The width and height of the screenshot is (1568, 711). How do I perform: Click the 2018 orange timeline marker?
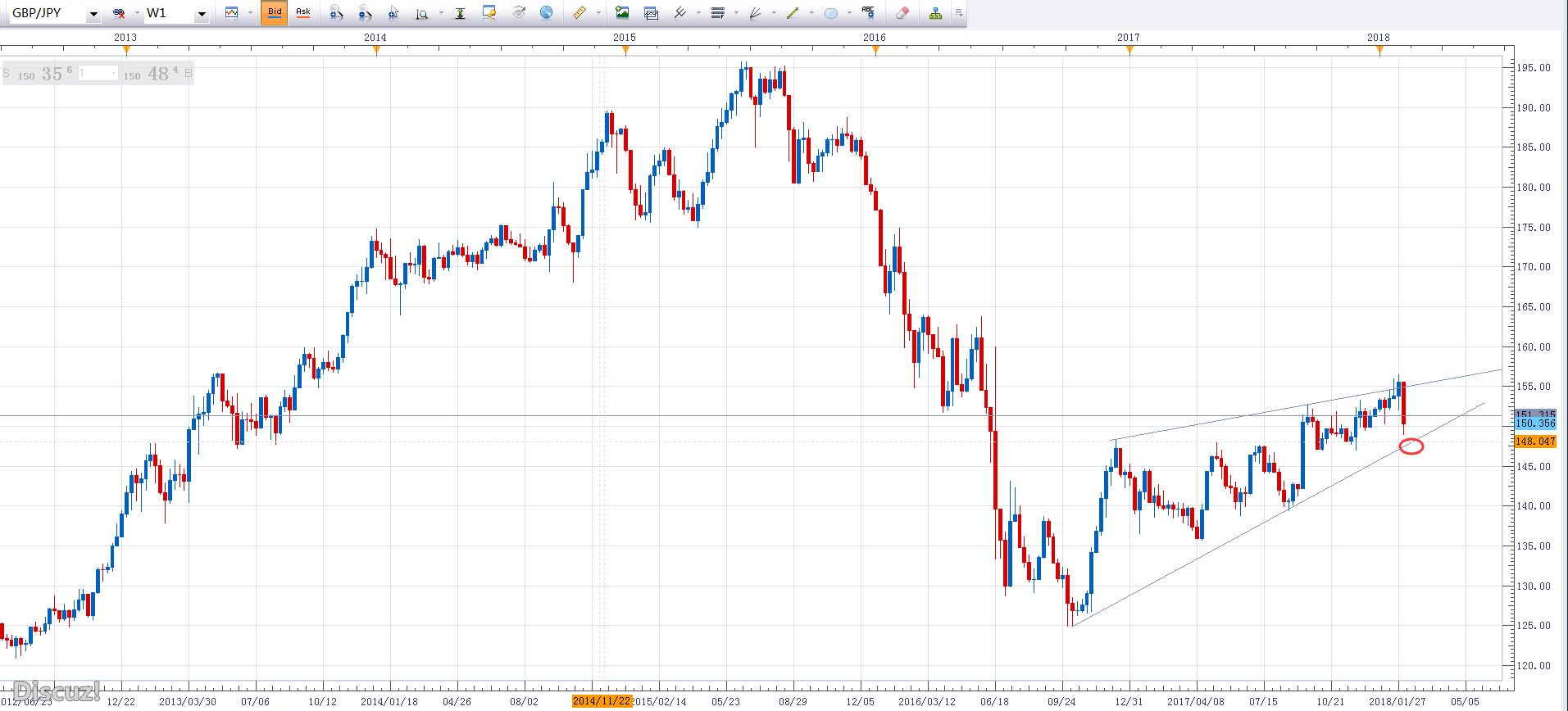coord(1380,50)
